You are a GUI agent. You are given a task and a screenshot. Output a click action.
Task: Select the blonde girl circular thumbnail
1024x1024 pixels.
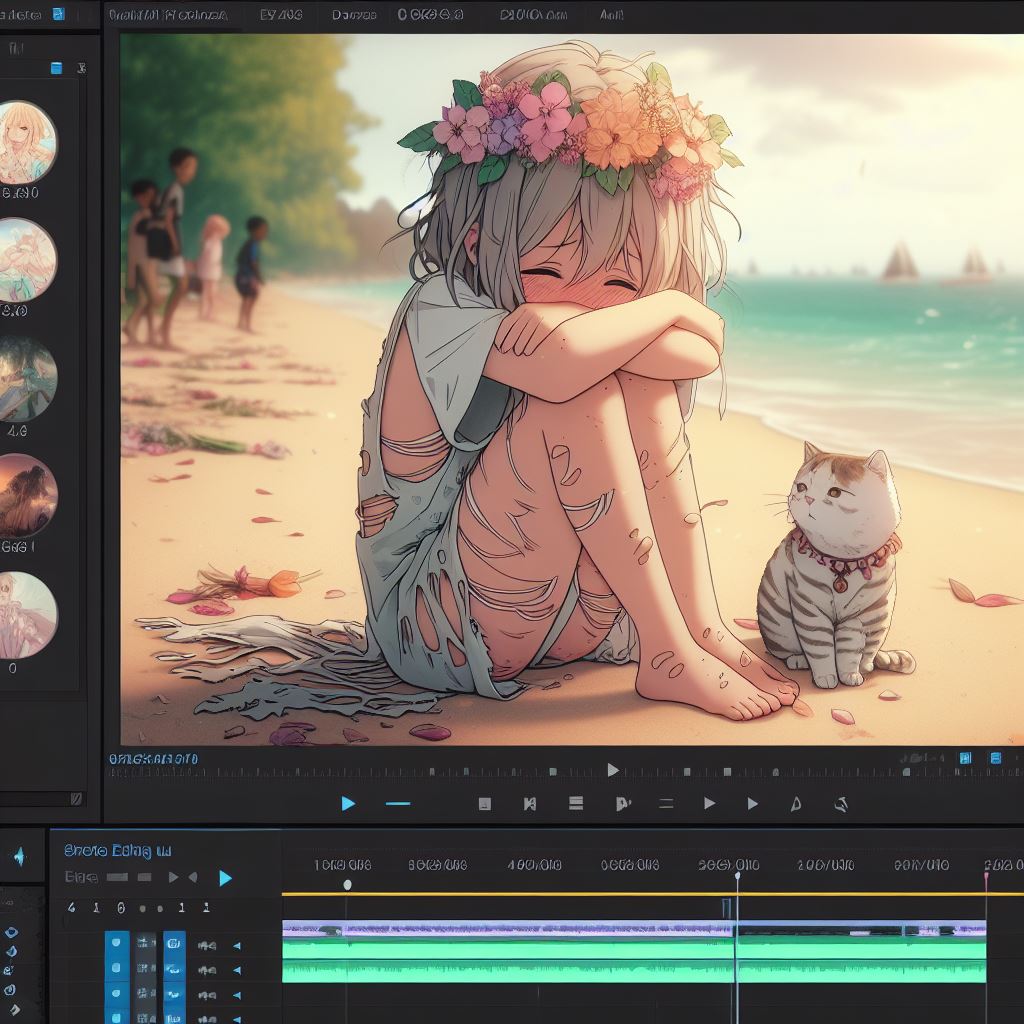point(26,142)
